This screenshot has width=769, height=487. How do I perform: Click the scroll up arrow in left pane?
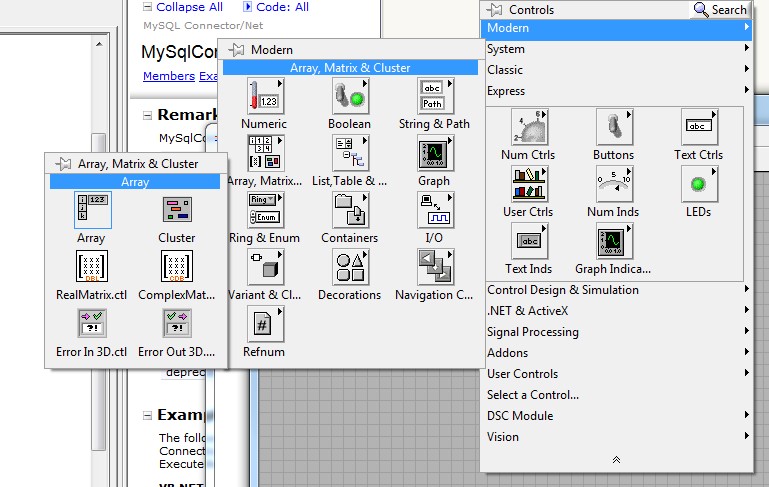pyautogui.click(x=99, y=44)
